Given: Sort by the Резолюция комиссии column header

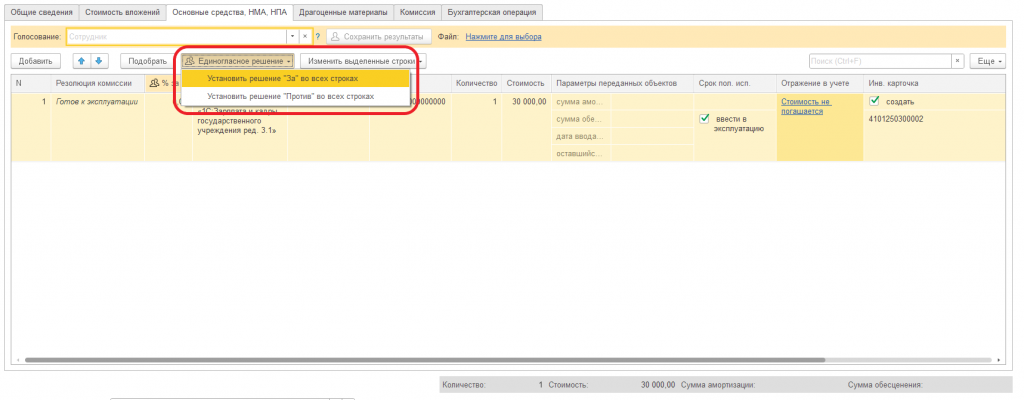Looking at the screenshot, I should click(x=98, y=83).
